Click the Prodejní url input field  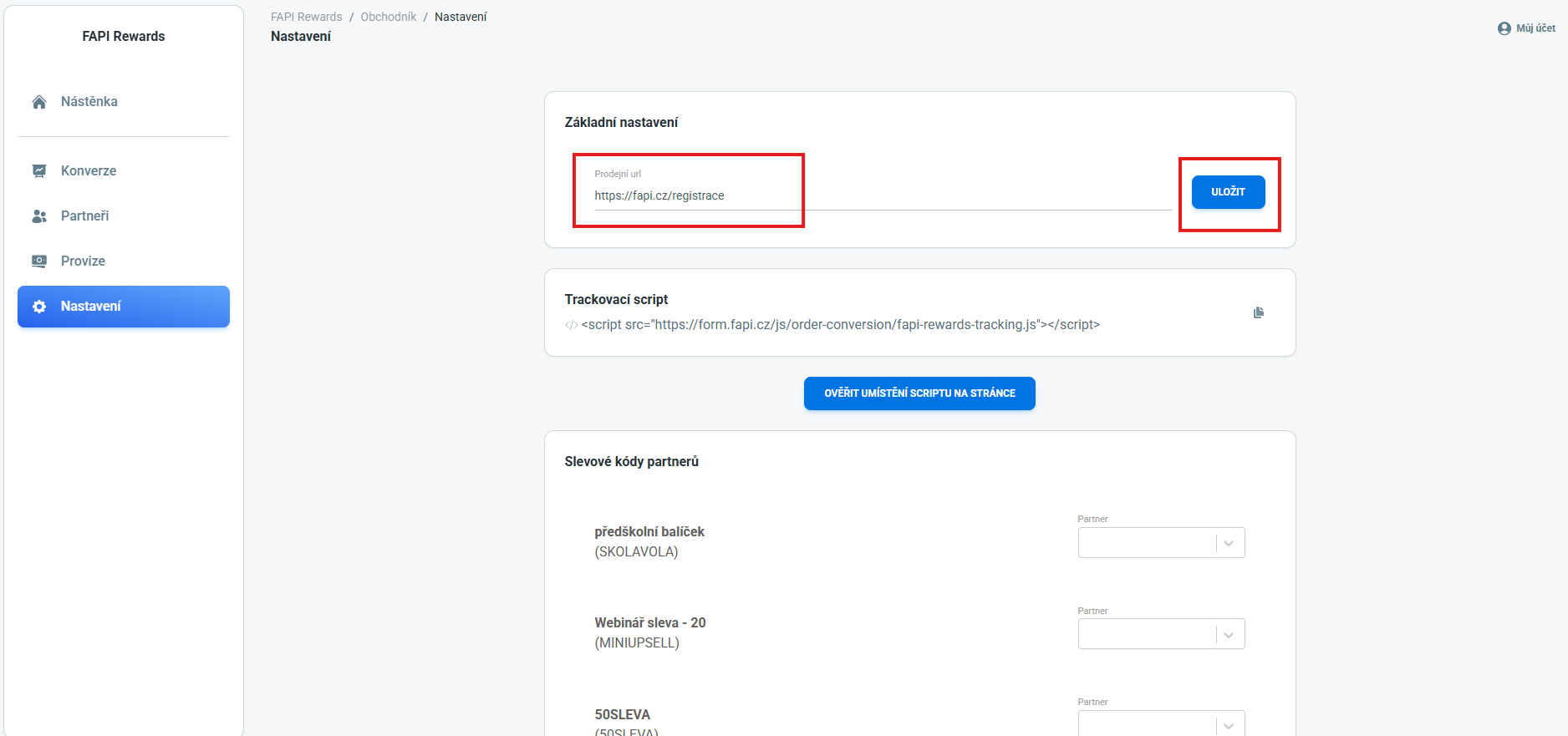click(883, 196)
